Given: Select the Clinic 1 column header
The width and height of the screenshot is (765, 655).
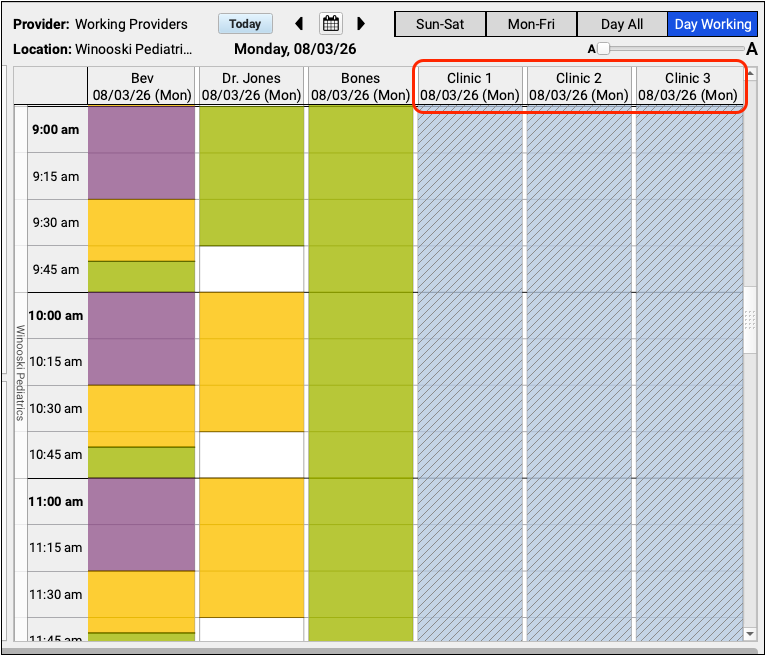Looking at the screenshot, I should [x=469, y=86].
